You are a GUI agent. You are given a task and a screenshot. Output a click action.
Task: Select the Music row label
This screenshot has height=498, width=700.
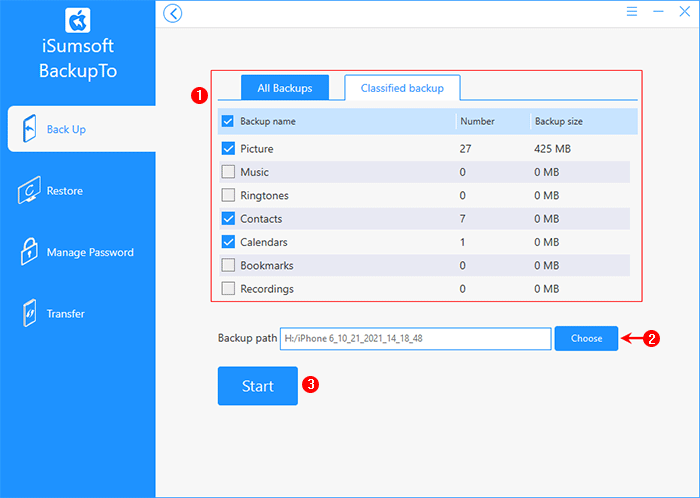254,172
